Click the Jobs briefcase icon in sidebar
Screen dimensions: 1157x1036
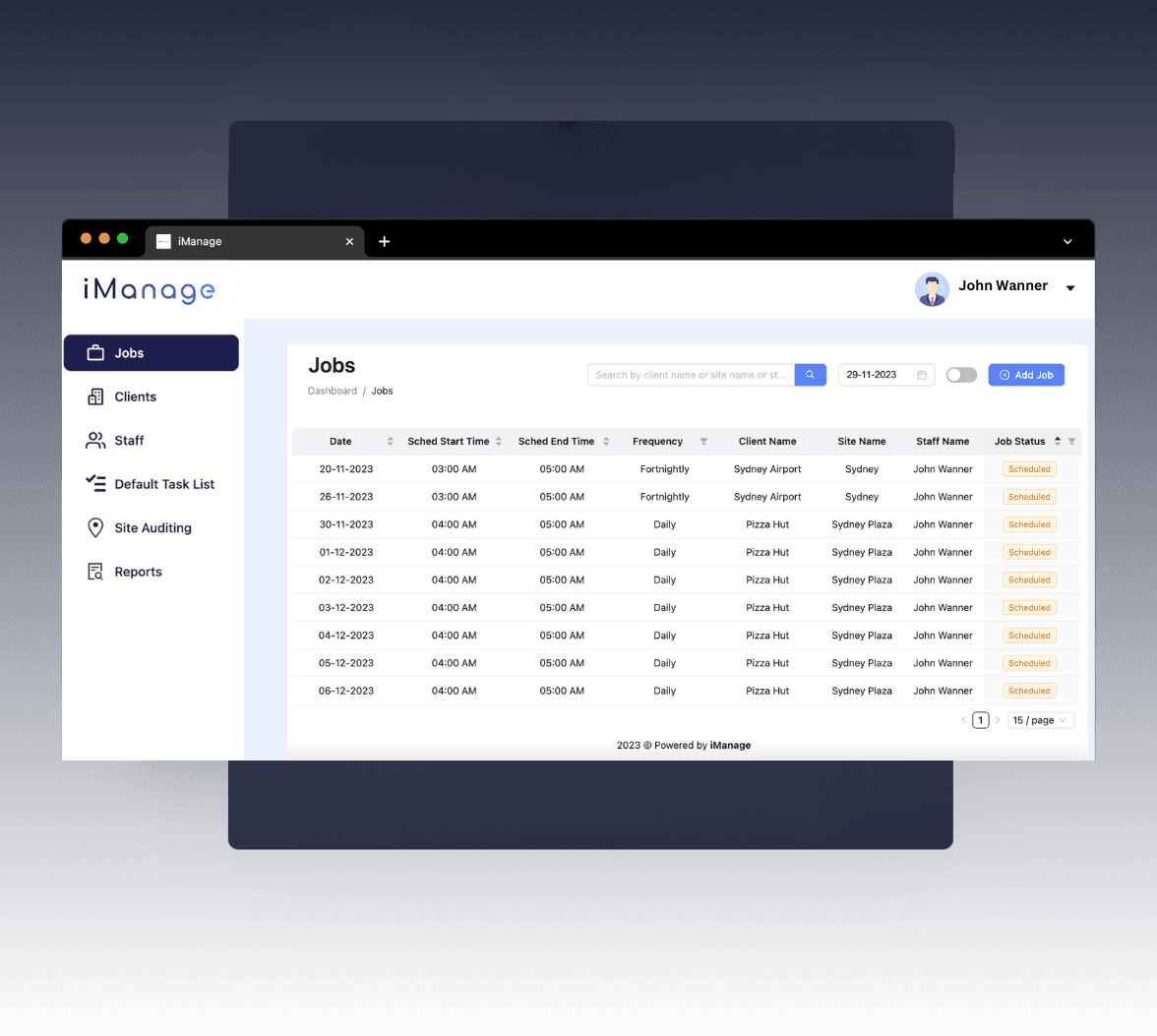[x=95, y=353]
